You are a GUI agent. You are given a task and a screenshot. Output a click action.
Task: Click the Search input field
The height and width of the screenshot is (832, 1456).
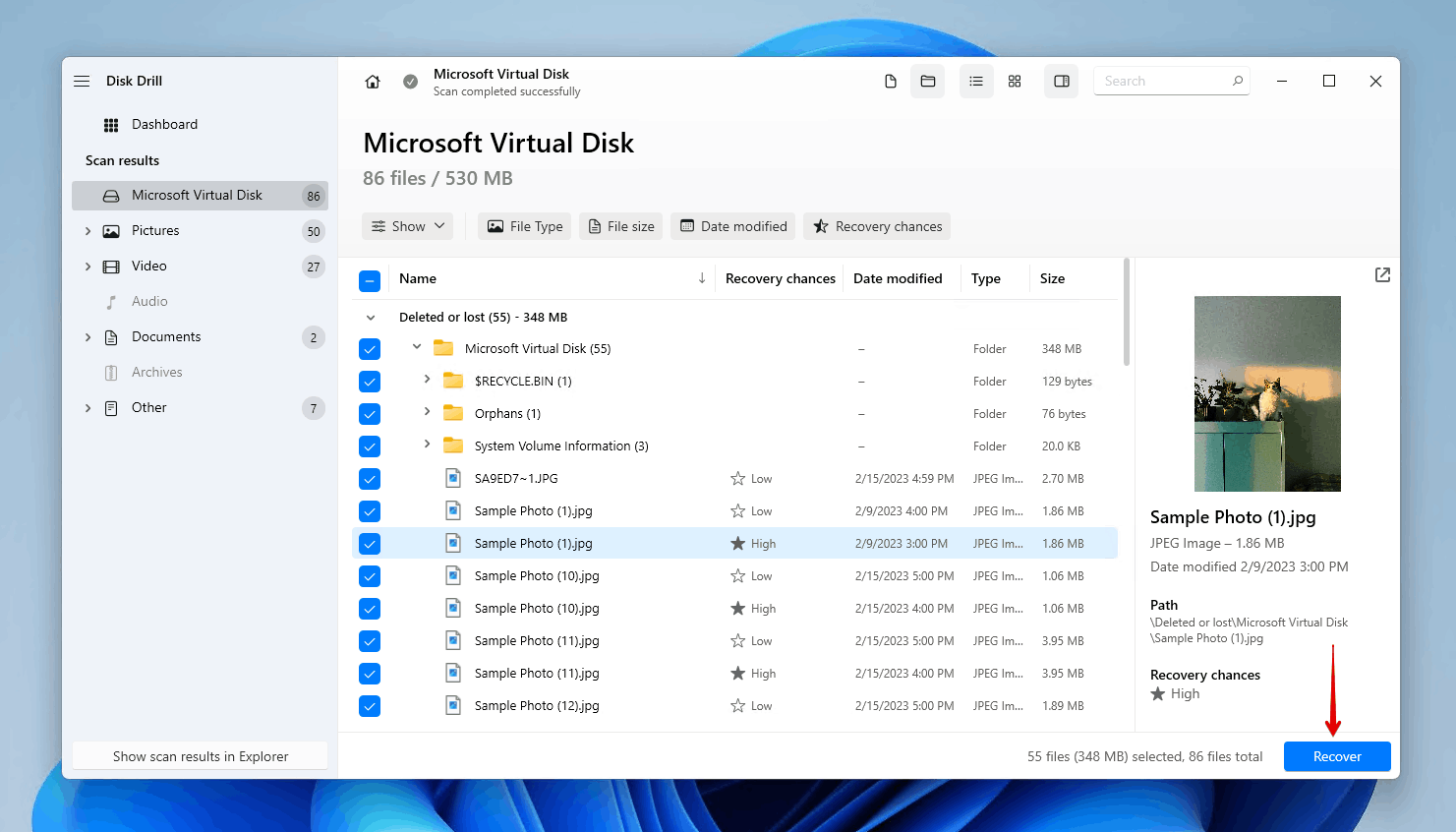(1163, 82)
